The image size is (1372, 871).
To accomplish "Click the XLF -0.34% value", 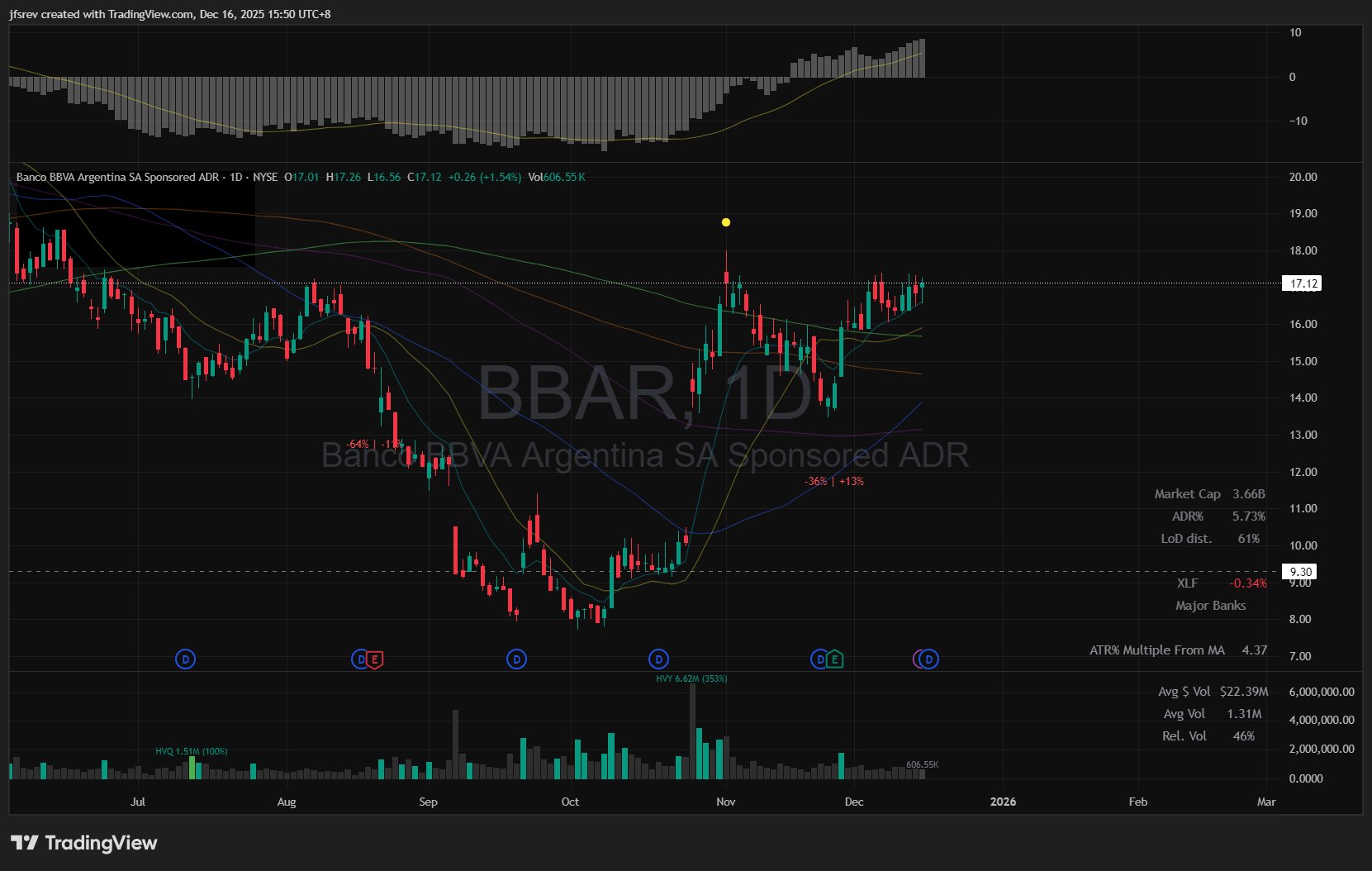I will click(1248, 583).
